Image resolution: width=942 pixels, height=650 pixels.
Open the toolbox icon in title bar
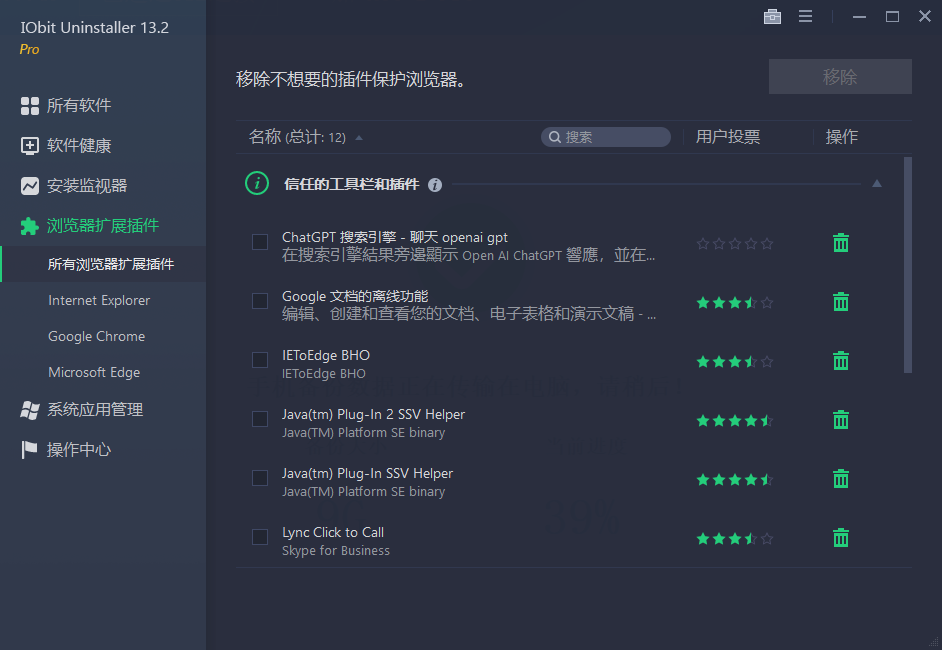click(x=772, y=16)
